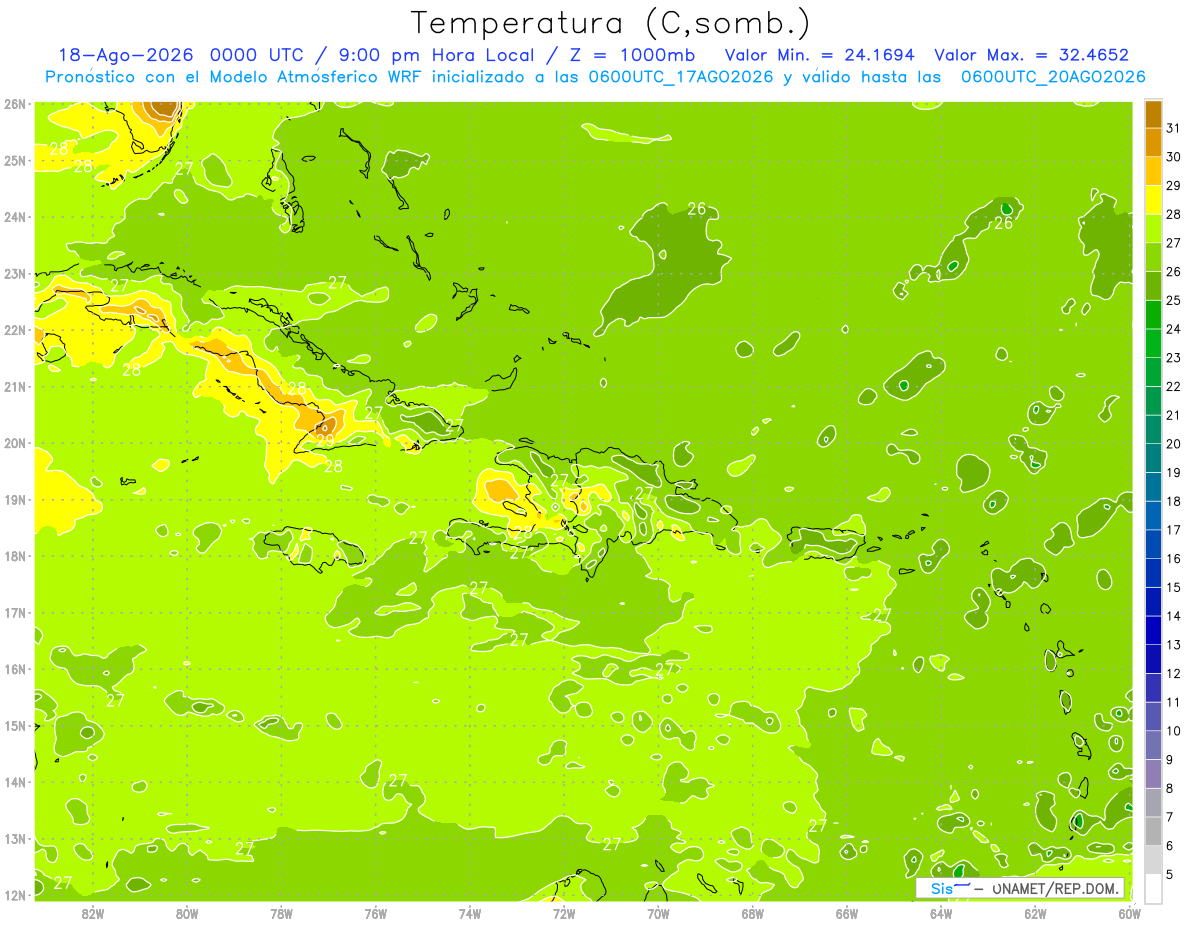Screen dimensions: 1200x927
Task: Click legend value 25 on color scale
Action: pos(1173,300)
